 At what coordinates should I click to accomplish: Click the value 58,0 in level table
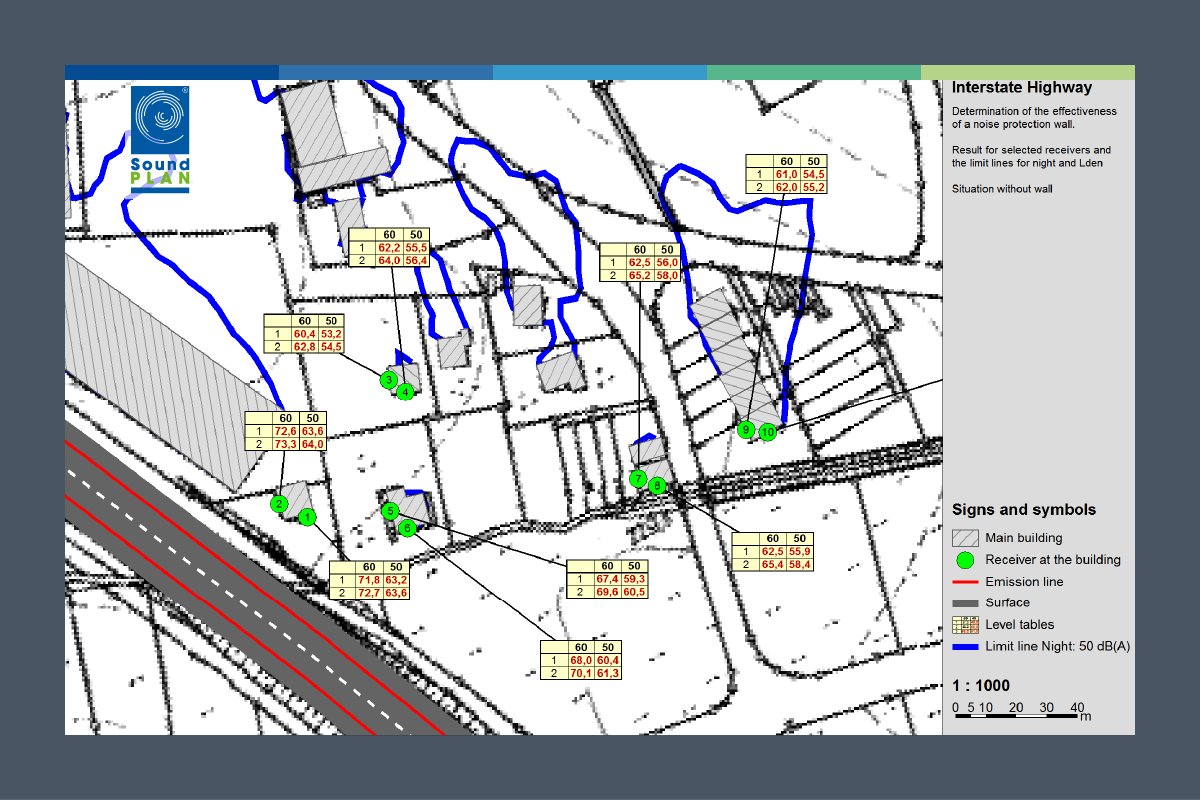[x=667, y=275]
